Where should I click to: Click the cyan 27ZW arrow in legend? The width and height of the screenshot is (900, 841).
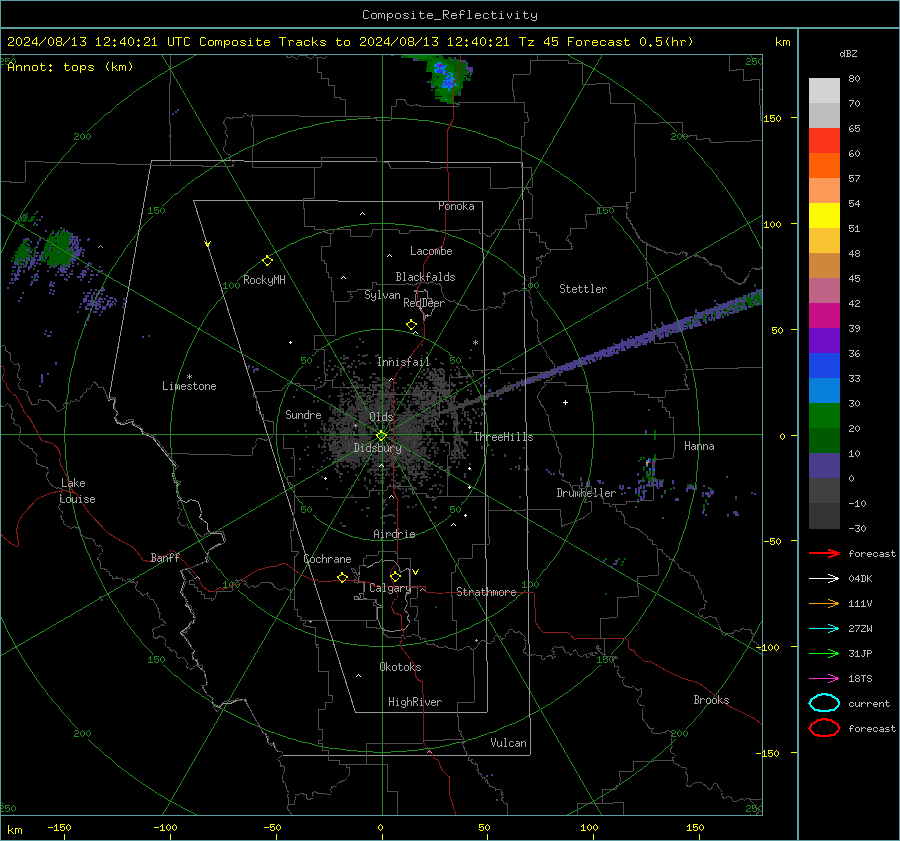pyautogui.click(x=824, y=629)
